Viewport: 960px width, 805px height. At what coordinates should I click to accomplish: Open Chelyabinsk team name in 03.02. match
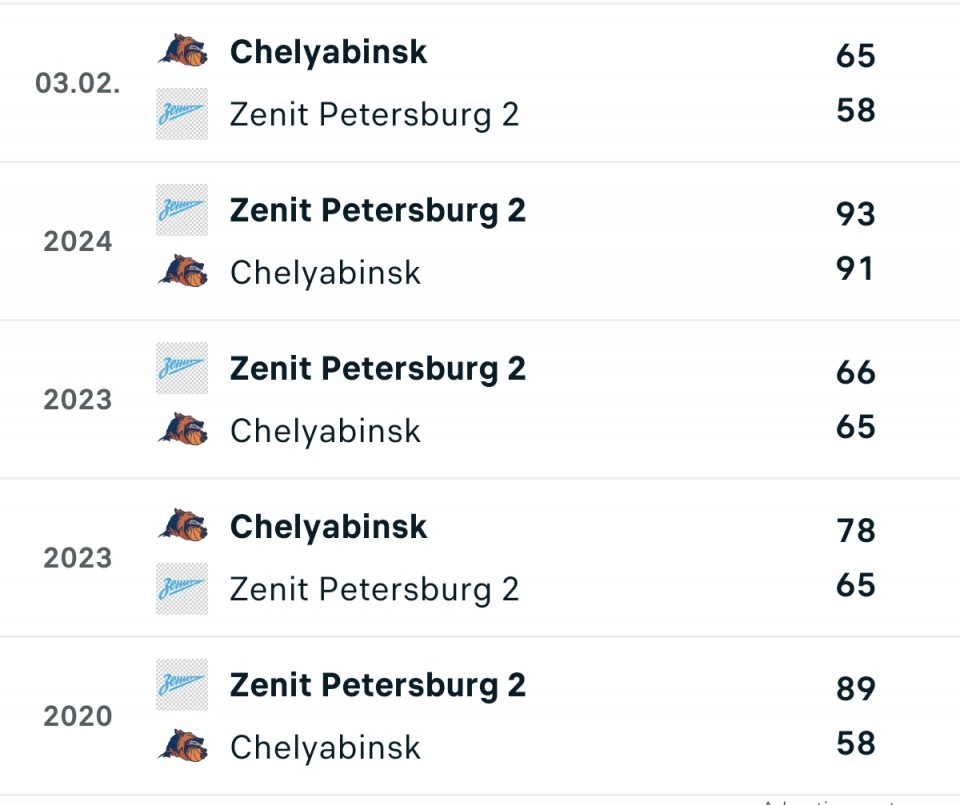pos(328,52)
